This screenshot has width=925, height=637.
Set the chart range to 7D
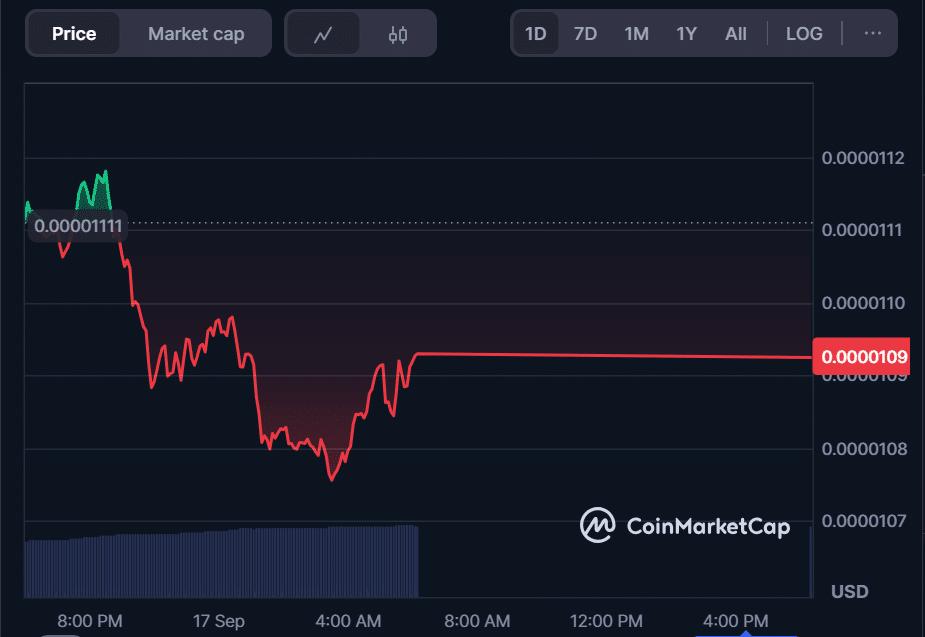point(585,34)
